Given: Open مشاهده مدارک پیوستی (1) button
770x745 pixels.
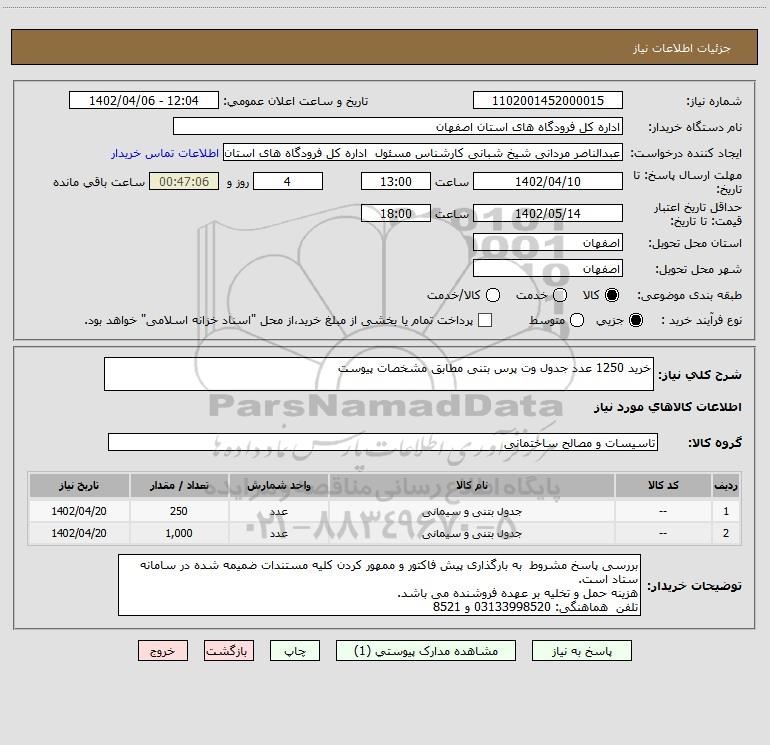Looking at the screenshot, I should (x=426, y=651).
